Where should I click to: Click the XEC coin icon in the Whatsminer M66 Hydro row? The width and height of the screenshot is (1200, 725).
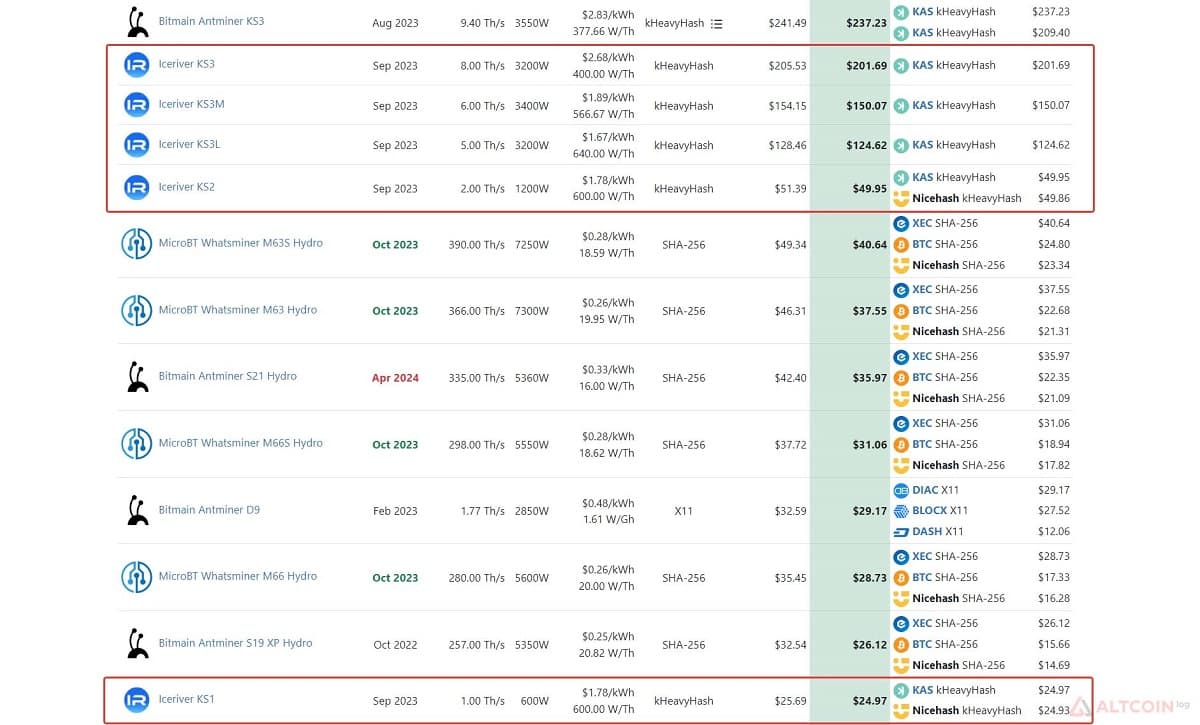[x=901, y=556]
